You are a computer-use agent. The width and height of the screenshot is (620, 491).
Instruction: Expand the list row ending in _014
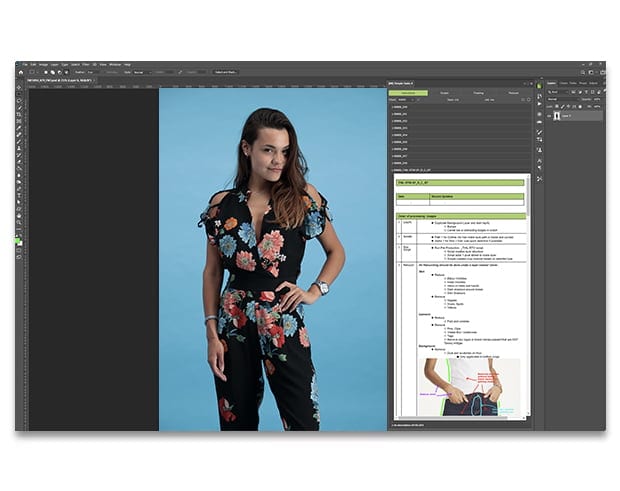(461, 135)
